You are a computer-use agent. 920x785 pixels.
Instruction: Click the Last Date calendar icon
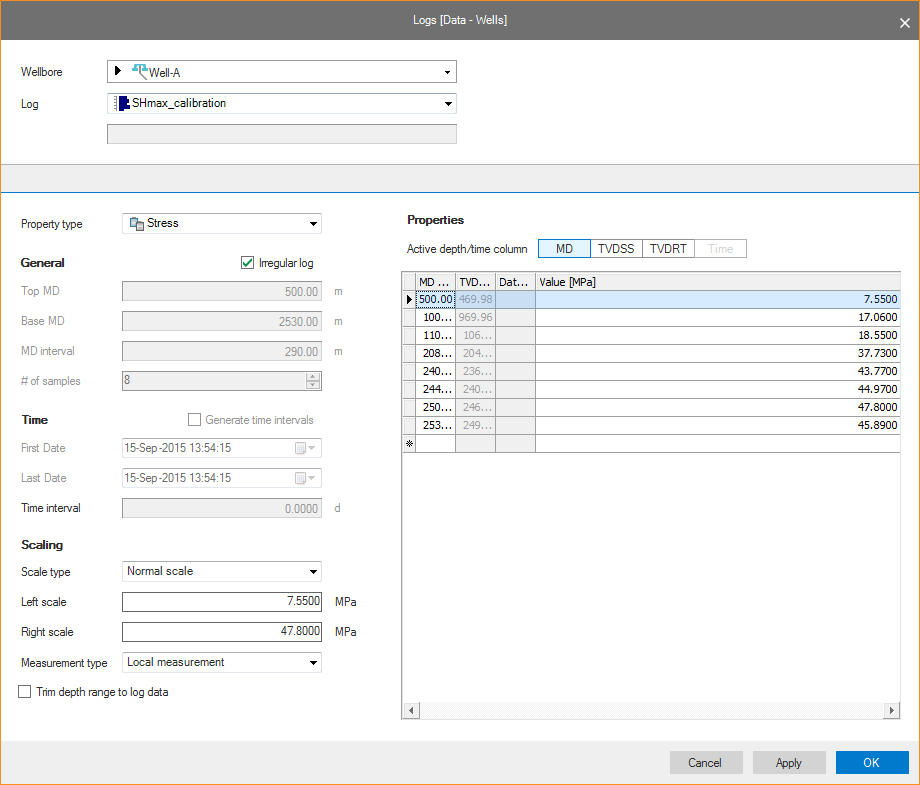[x=301, y=479]
